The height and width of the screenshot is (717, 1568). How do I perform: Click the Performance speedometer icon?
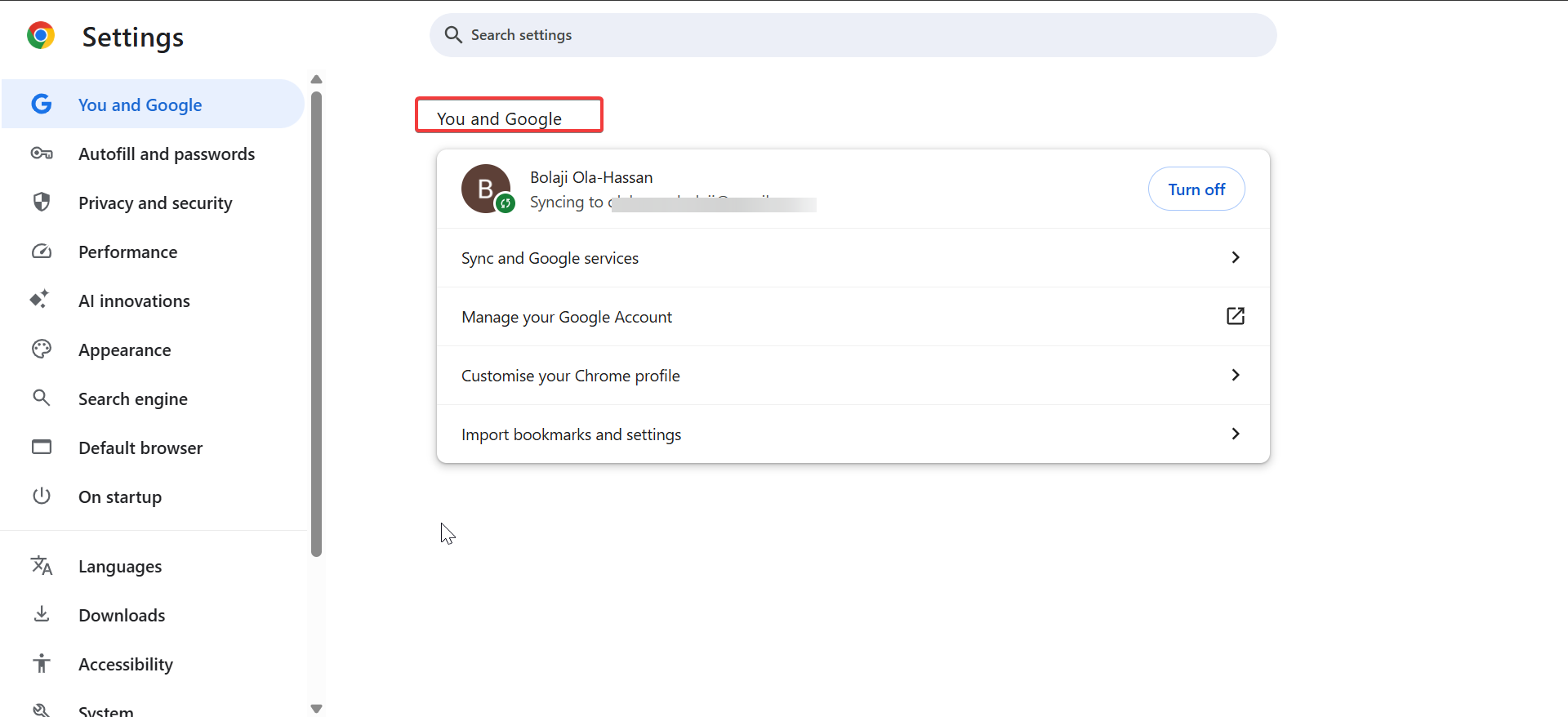coord(42,252)
